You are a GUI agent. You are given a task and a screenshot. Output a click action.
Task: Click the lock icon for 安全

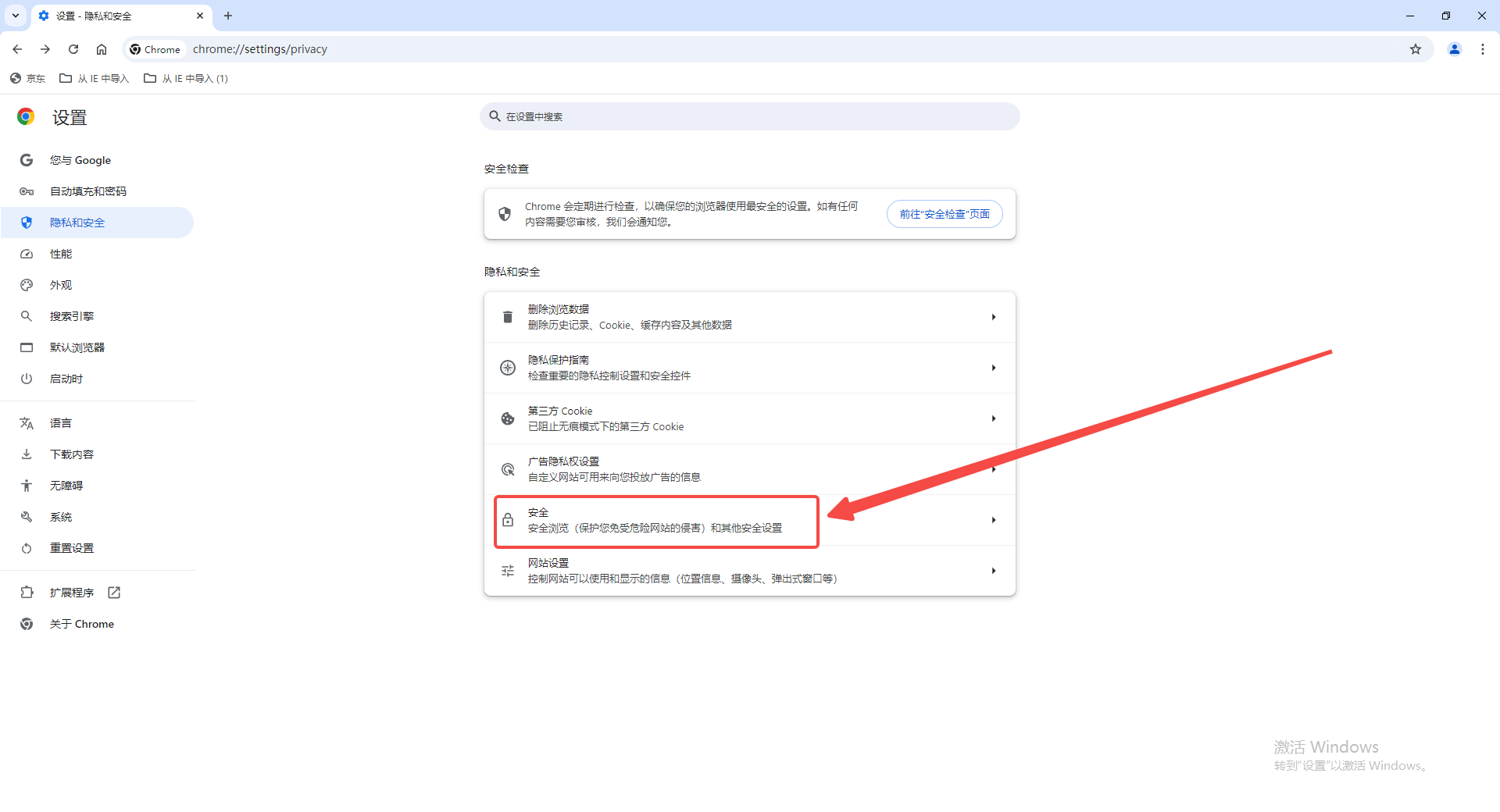click(x=508, y=520)
